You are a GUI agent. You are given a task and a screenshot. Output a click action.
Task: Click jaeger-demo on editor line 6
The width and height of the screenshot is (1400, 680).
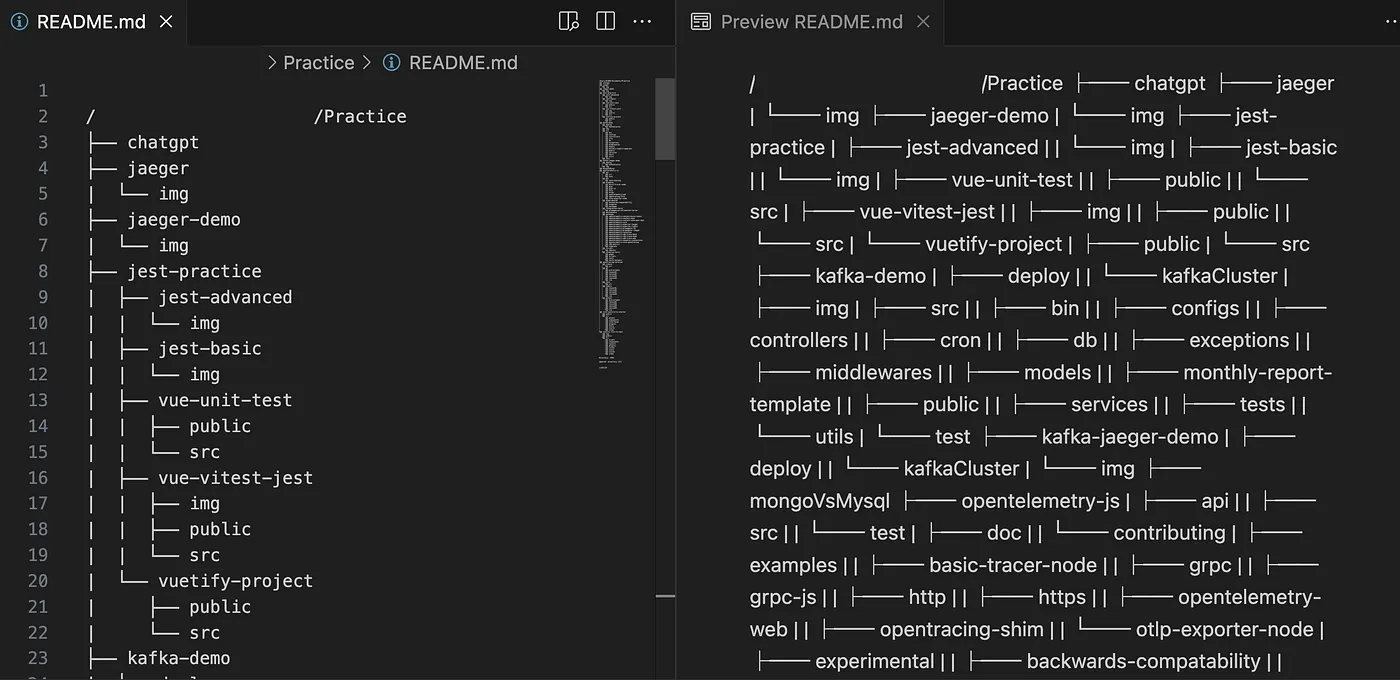pos(184,219)
